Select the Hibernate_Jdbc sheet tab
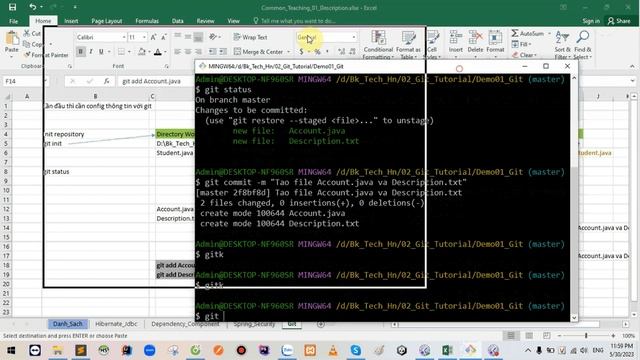This screenshot has height=360, width=640. point(116,324)
